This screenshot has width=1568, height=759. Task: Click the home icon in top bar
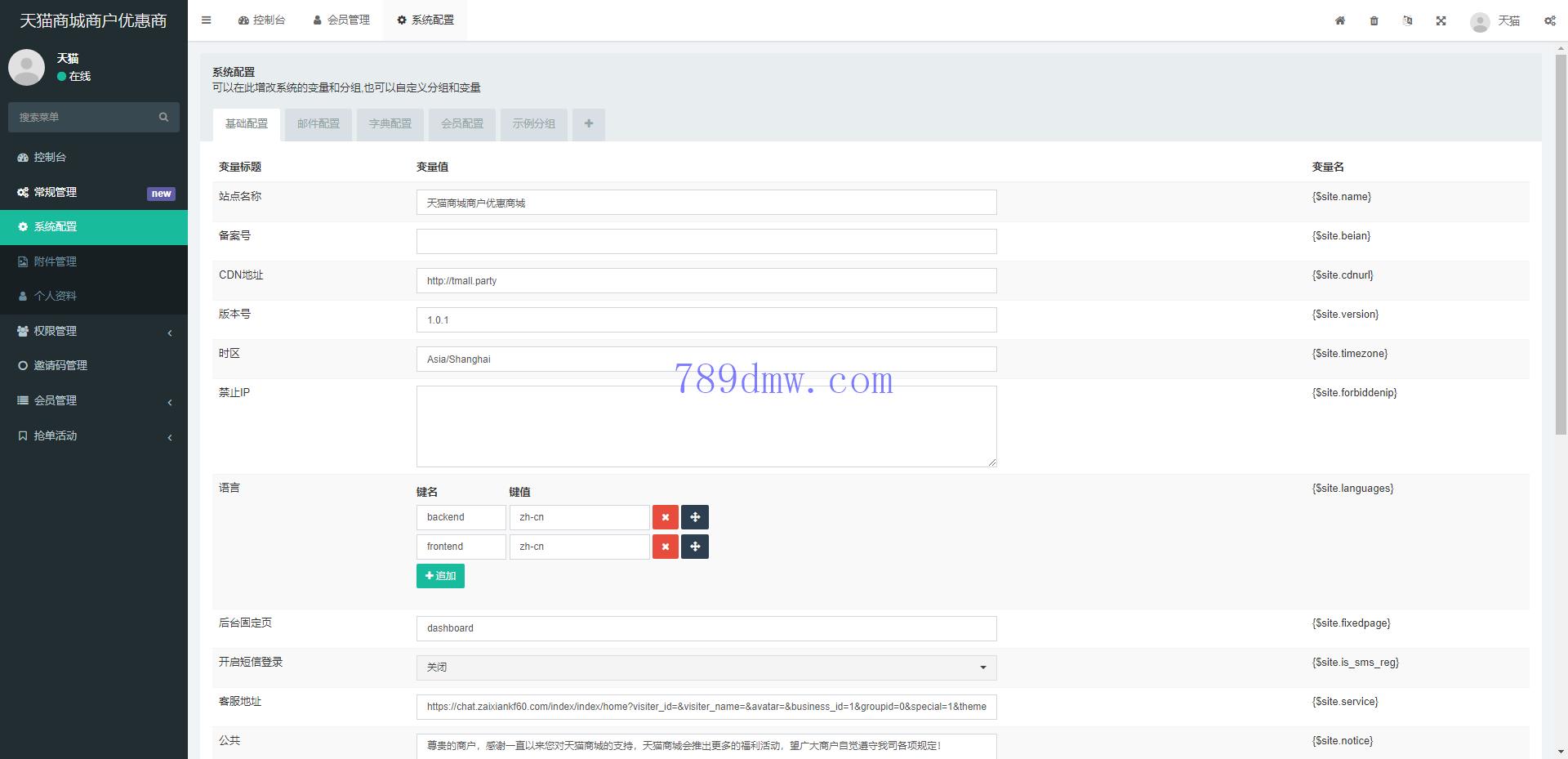tap(1340, 20)
